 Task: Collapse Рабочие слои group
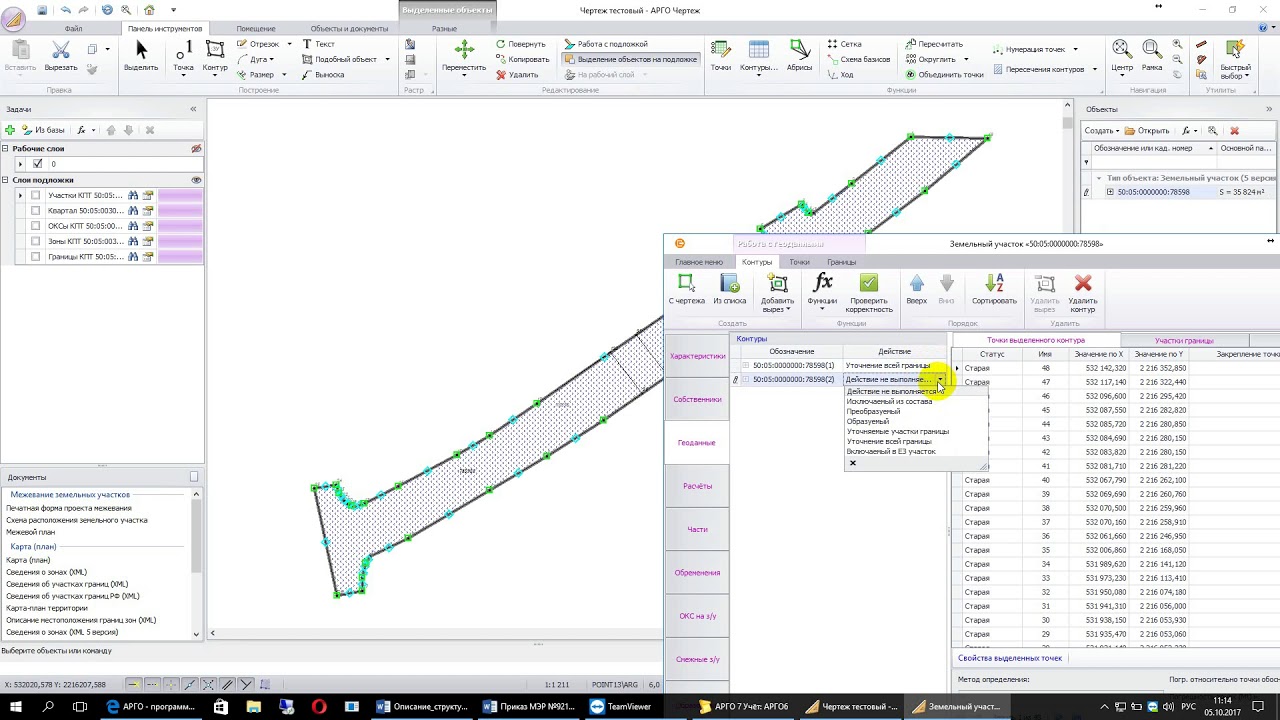(x=5, y=149)
